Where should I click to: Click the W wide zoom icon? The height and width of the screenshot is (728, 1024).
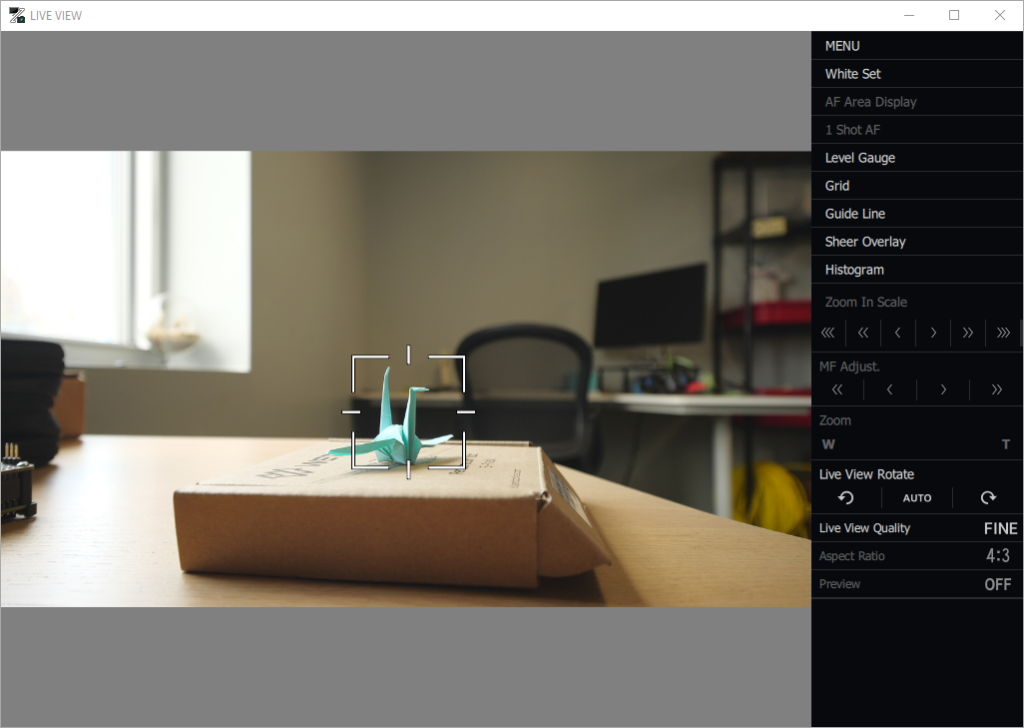click(x=828, y=443)
